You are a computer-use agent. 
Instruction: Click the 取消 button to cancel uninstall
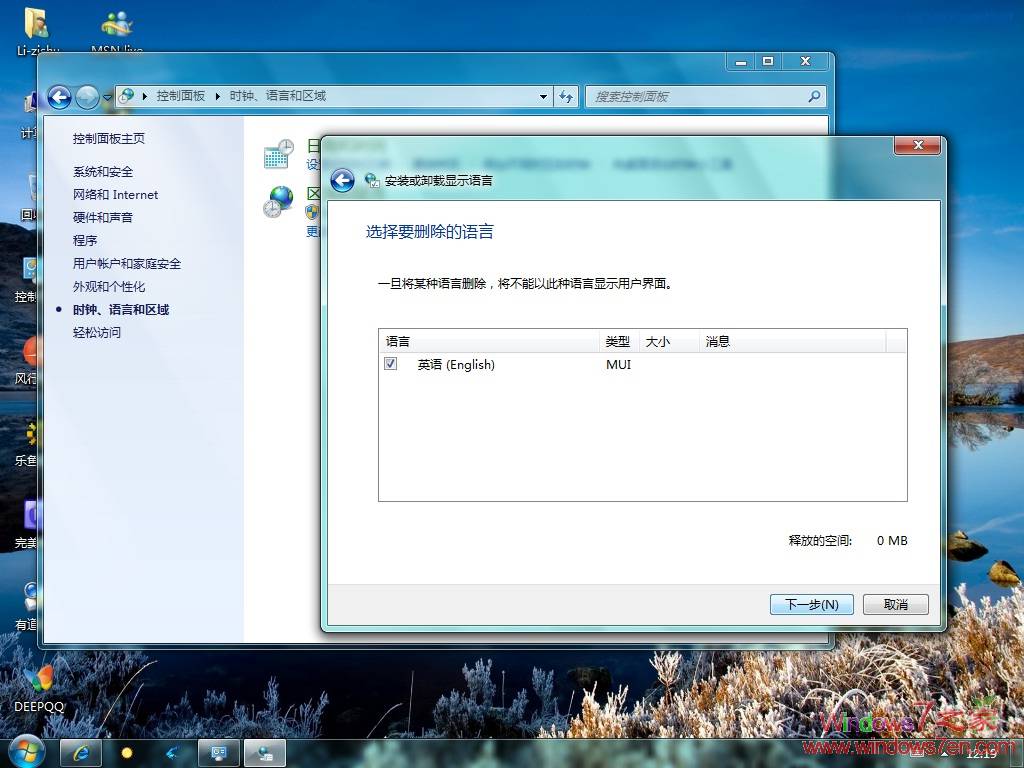[895, 604]
